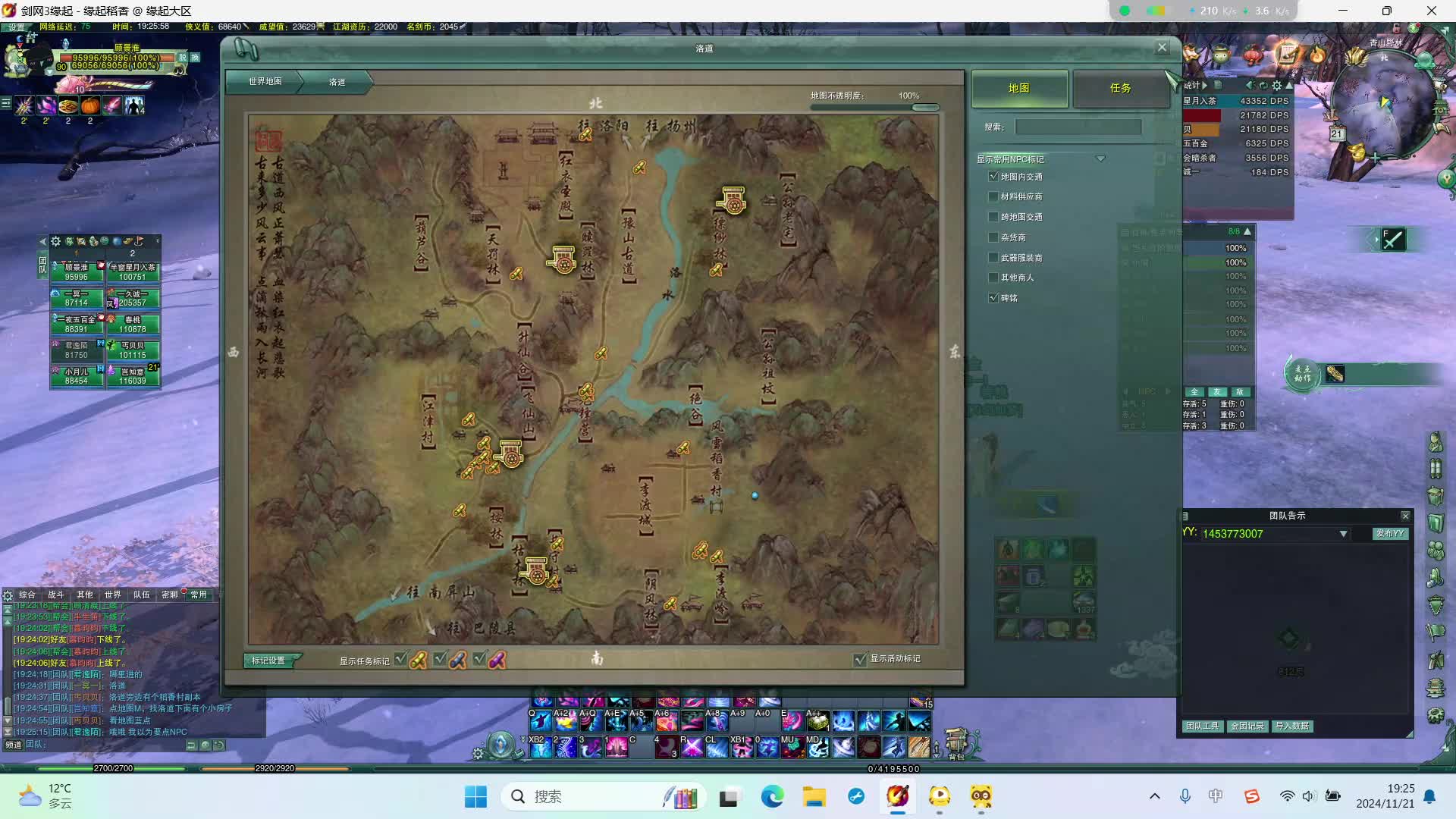
Task: Uncheck the 碑铭 checkbox
Action: tap(993, 298)
